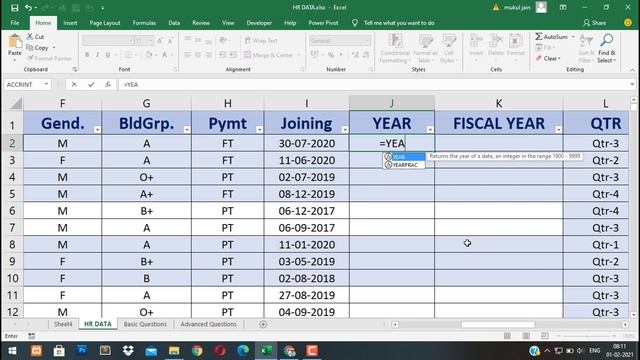
Task: Open the Pymt column filter dropdown
Action: click(260, 130)
